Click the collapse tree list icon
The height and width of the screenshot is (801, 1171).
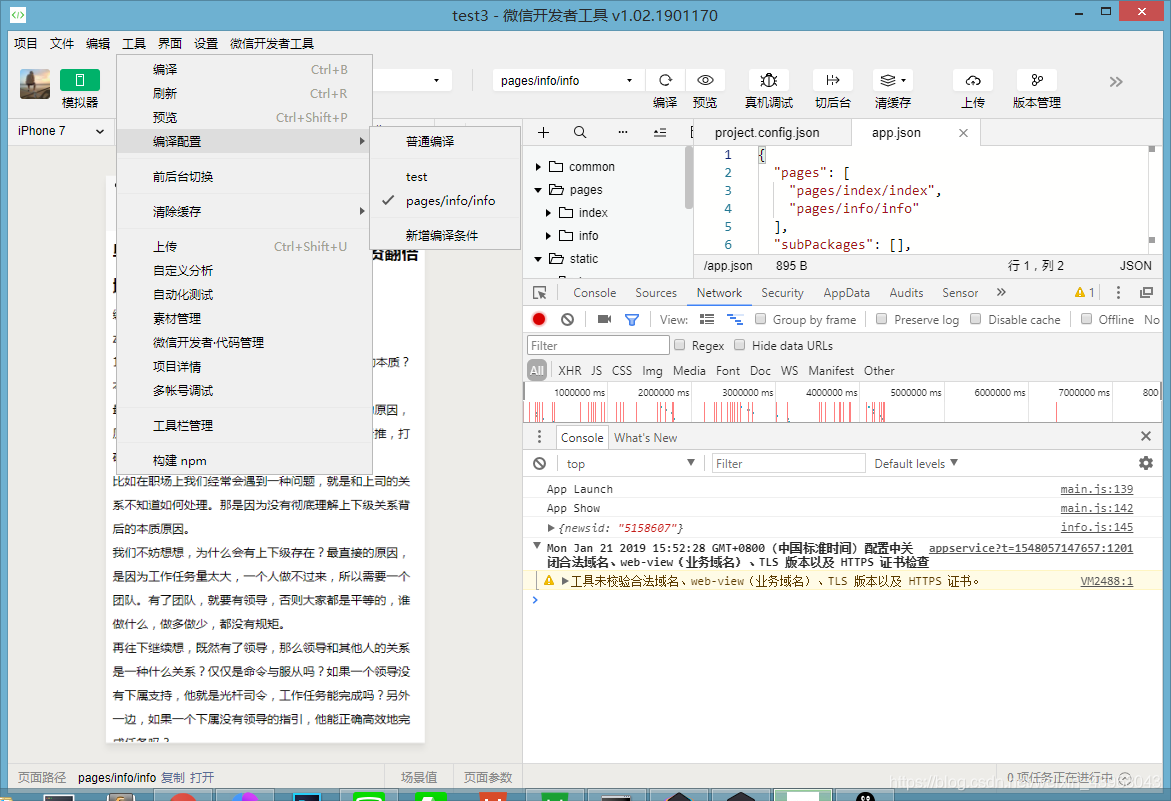tap(660, 132)
